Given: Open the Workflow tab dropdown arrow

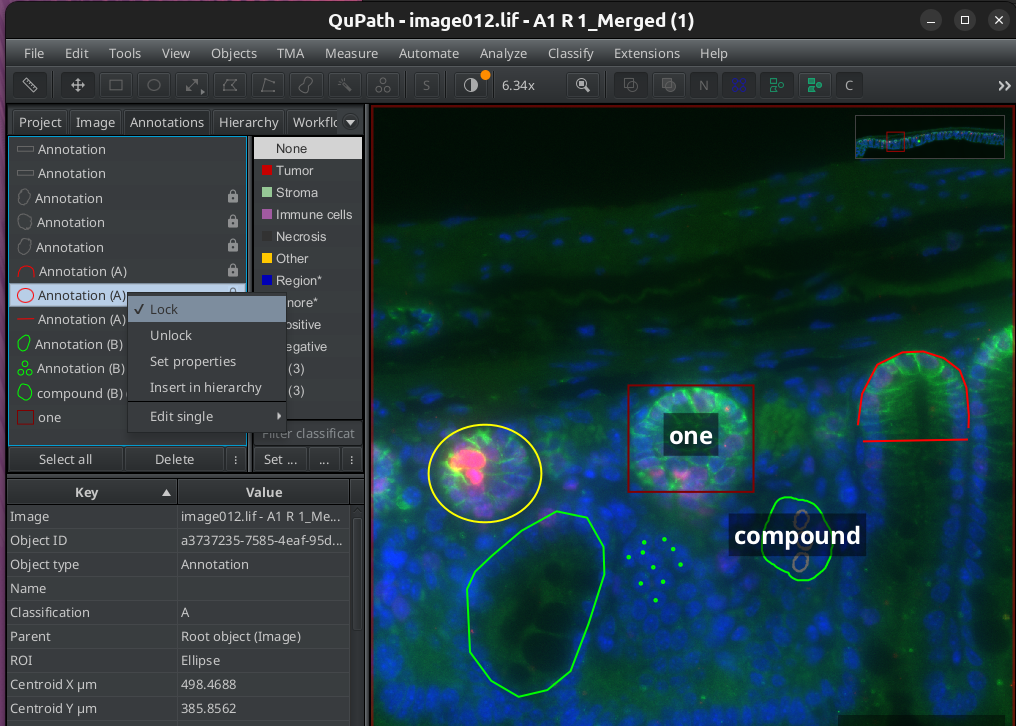Looking at the screenshot, I should [x=348, y=121].
